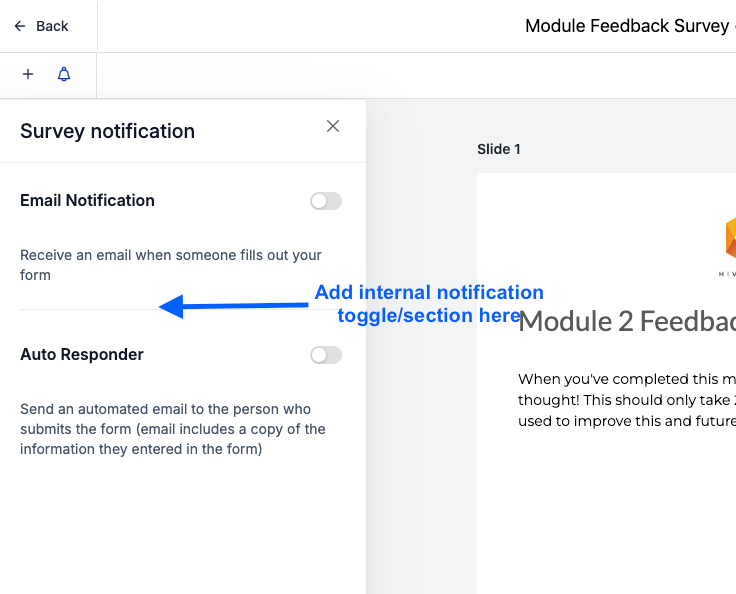Click the 'Receive an email' description text

(170, 265)
